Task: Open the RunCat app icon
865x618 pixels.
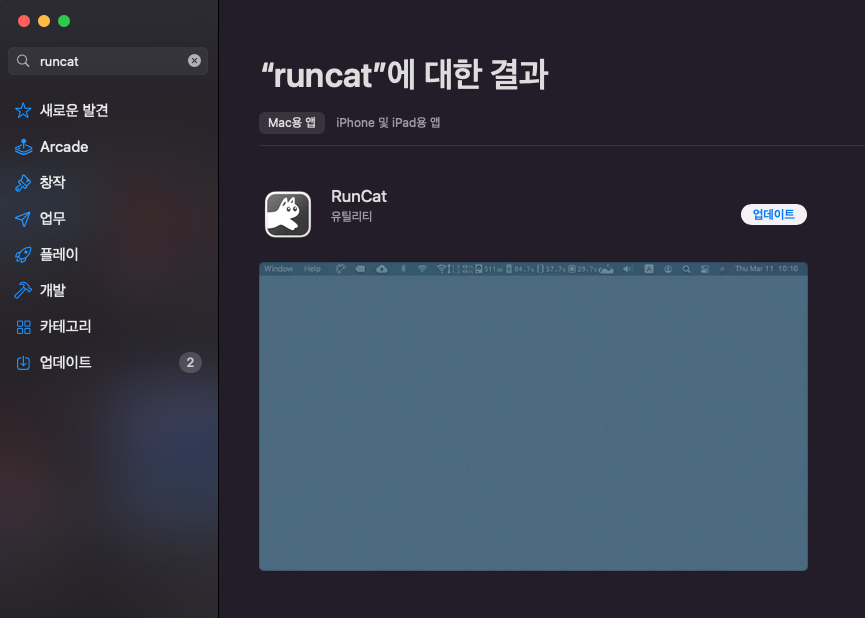Action: click(288, 214)
